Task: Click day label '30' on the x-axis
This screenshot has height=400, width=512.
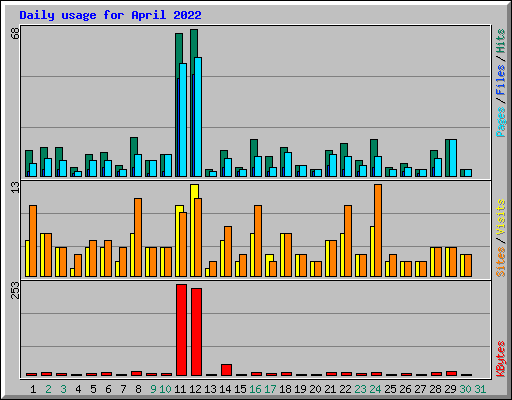Action: coord(465,389)
